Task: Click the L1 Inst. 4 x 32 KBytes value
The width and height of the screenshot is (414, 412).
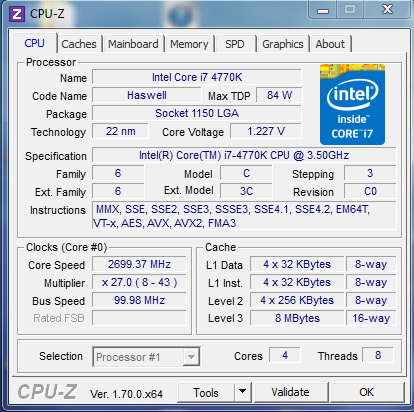Action: (x=297, y=282)
